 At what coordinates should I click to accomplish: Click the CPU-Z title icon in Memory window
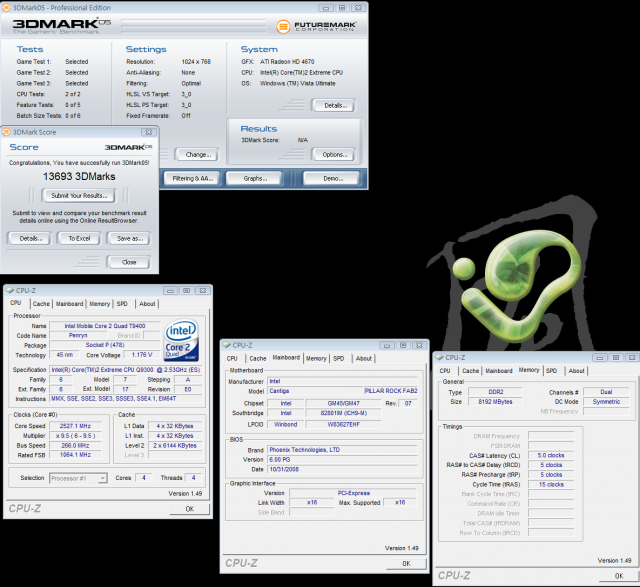[439, 357]
